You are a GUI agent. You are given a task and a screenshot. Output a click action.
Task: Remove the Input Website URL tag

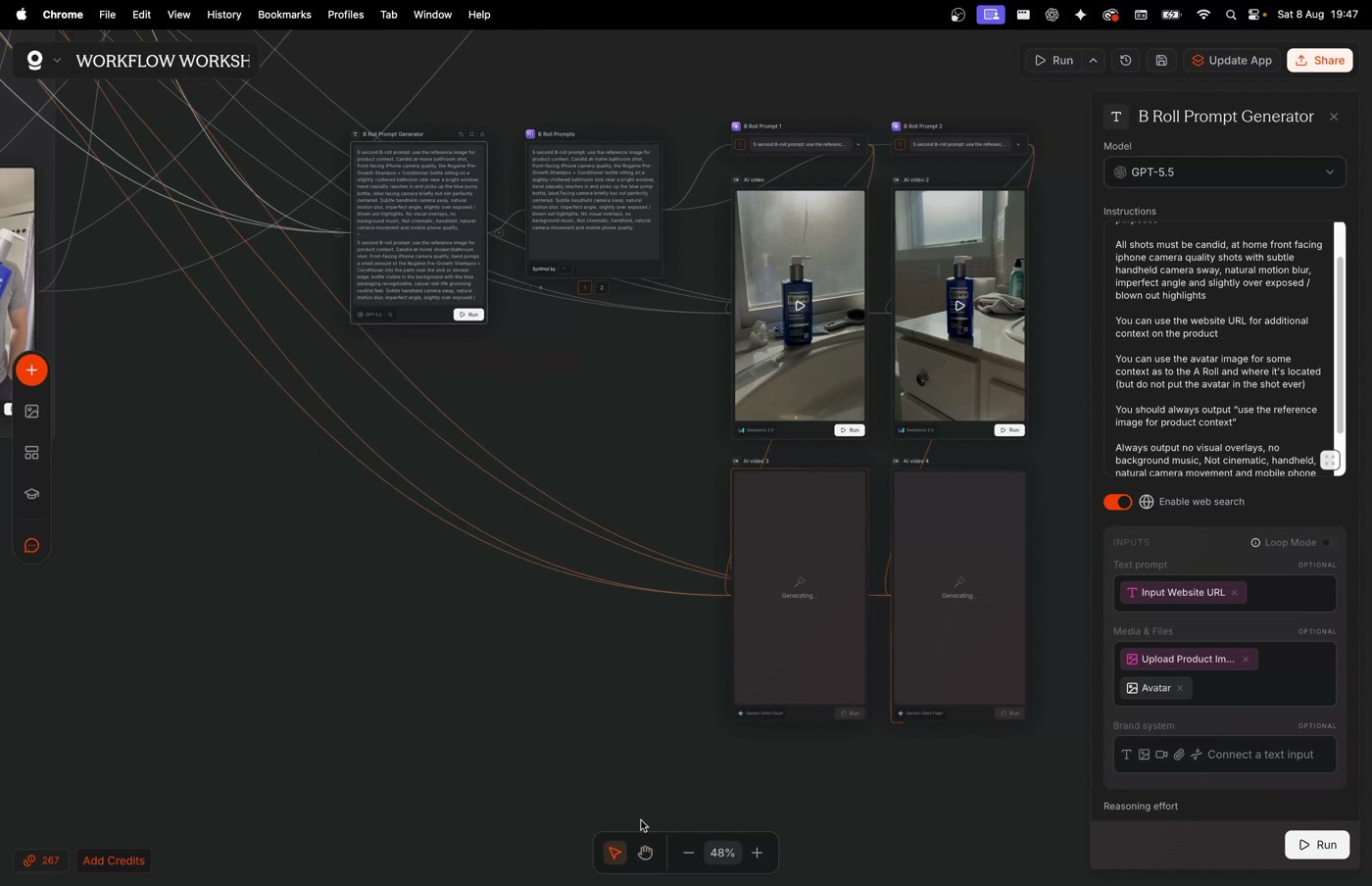pos(1235,593)
